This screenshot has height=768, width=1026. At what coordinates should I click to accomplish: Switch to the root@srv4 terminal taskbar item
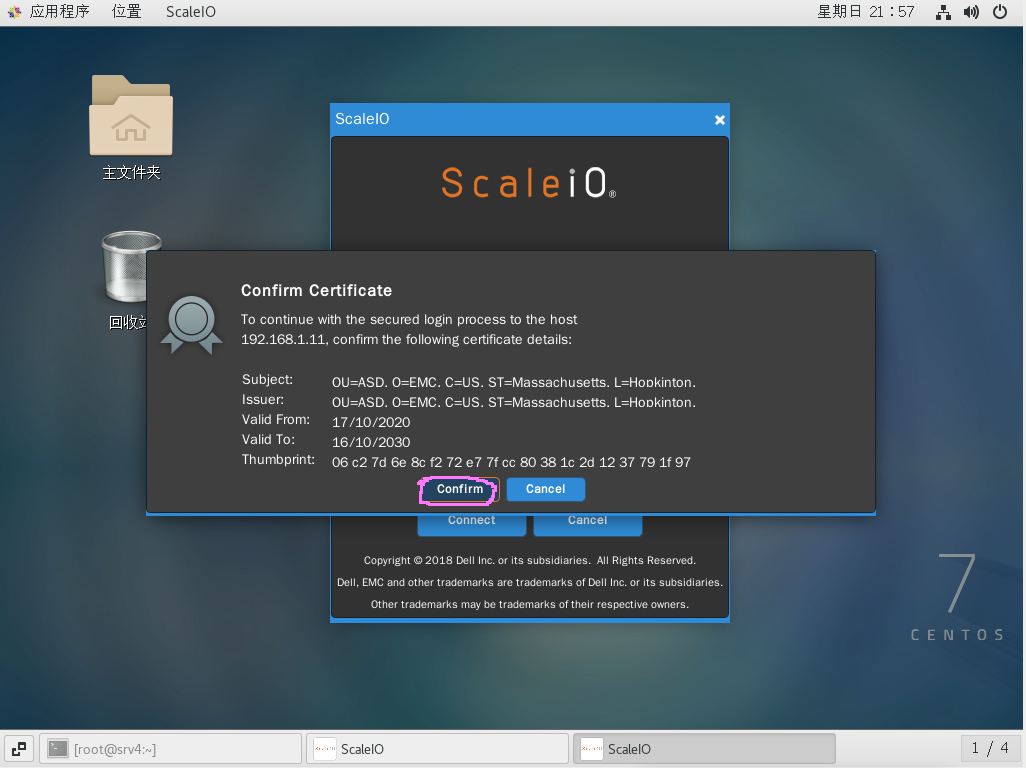(170, 749)
